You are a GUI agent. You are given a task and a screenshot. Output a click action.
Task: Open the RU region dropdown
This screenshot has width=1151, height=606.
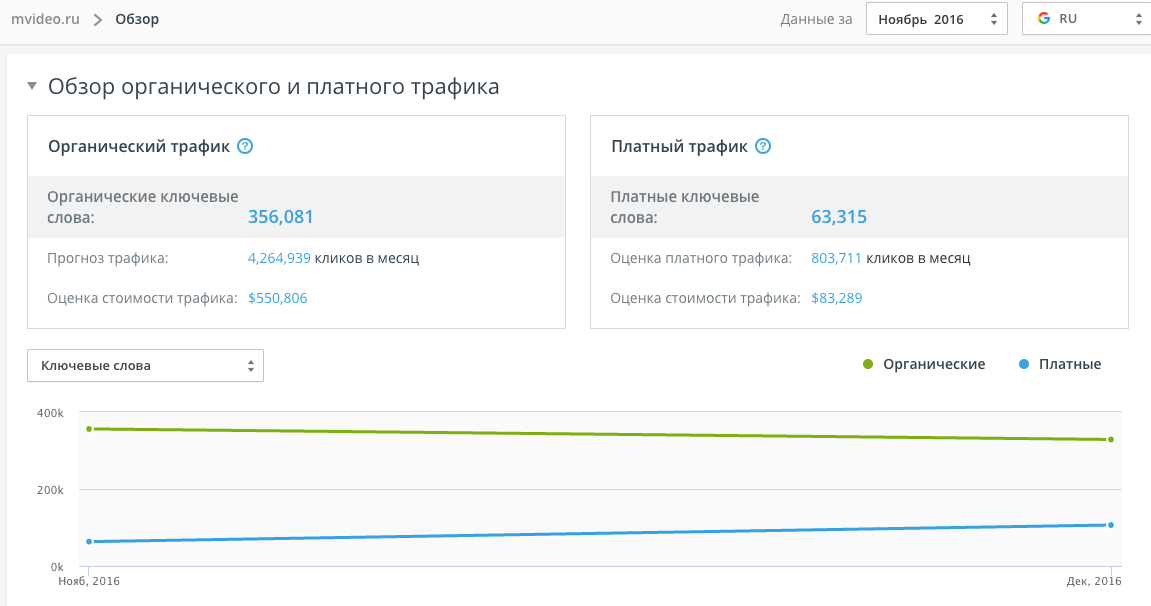[1086, 19]
